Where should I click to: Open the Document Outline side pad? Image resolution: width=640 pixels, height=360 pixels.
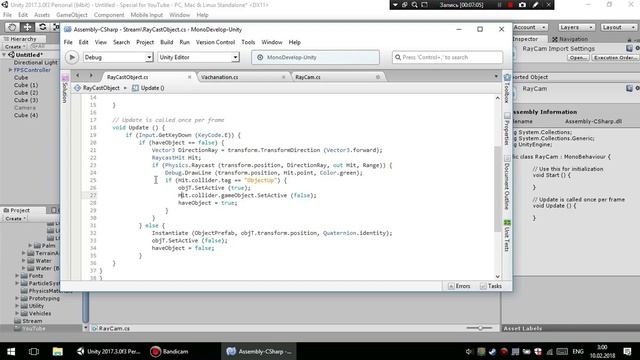pyautogui.click(x=507, y=182)
